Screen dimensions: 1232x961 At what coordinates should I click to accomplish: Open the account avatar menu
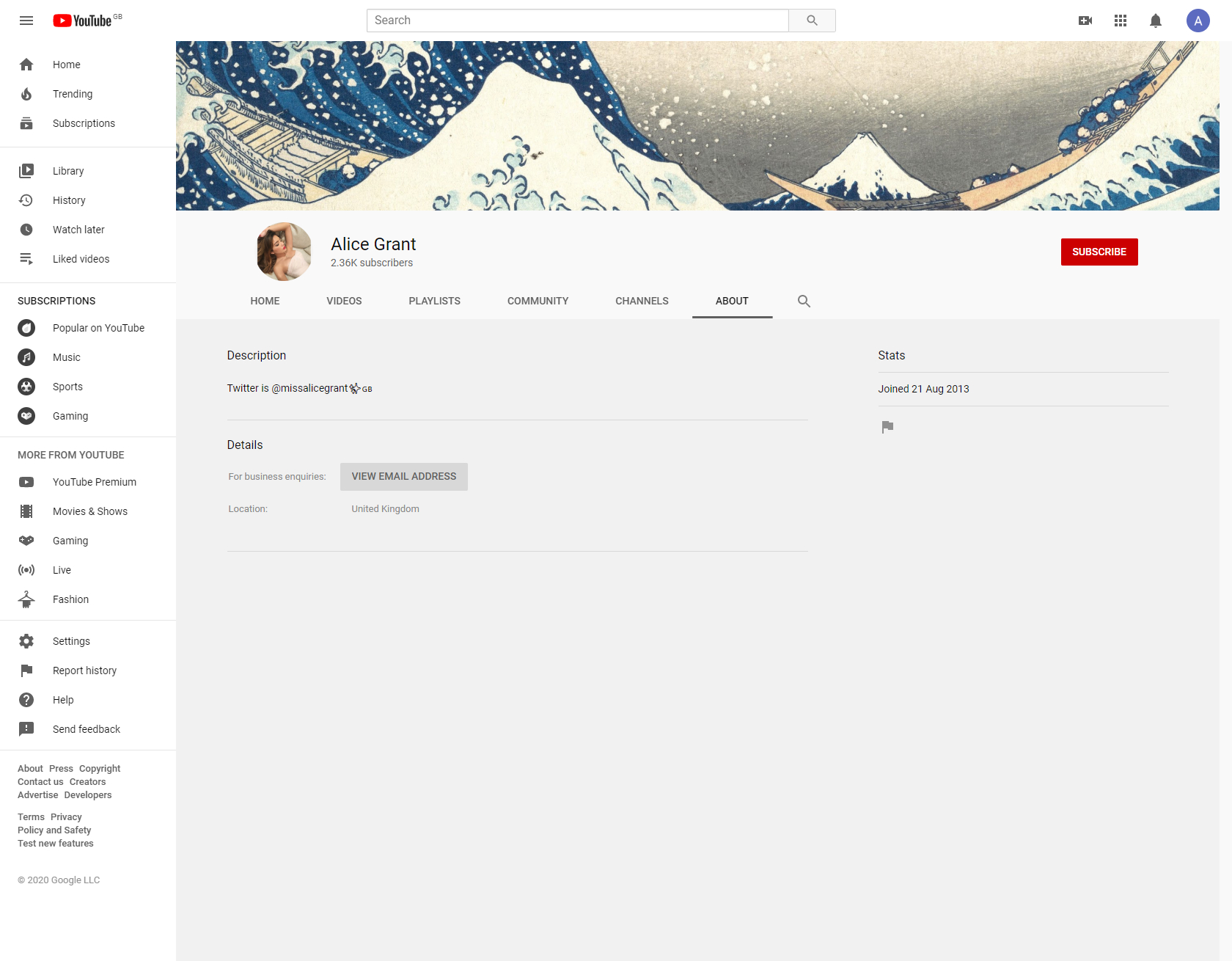pos(1198,21)
